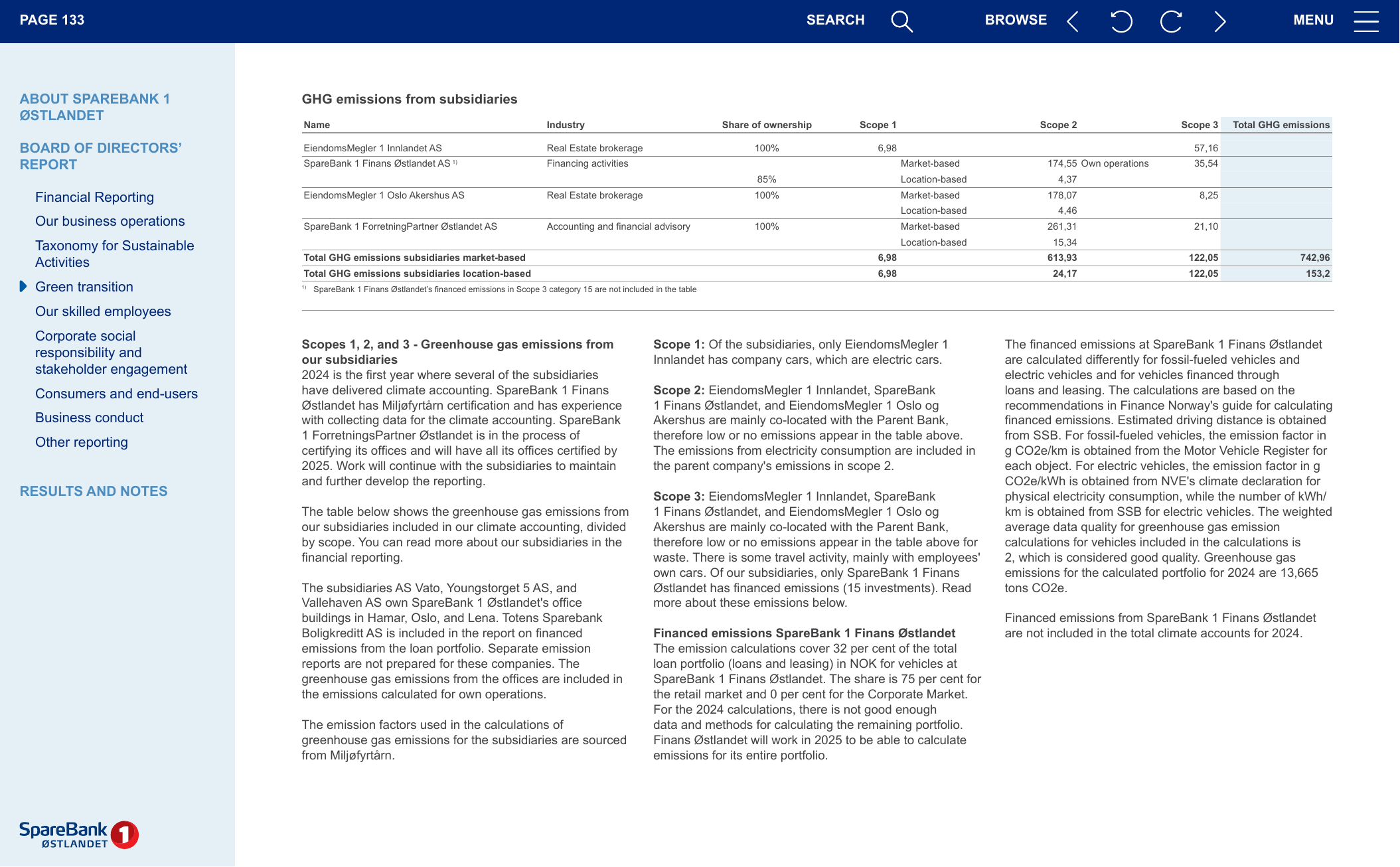
Task: Open Business conduct link
Action: [x=89, y=418]
